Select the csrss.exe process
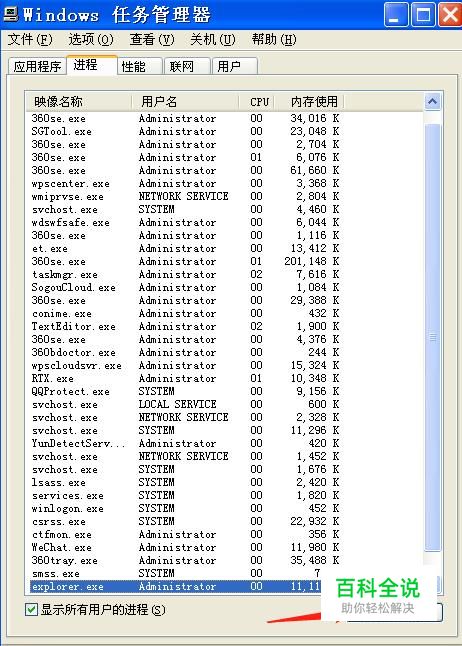This screenshot has height=646, width=462. click(x=185, y=522)
